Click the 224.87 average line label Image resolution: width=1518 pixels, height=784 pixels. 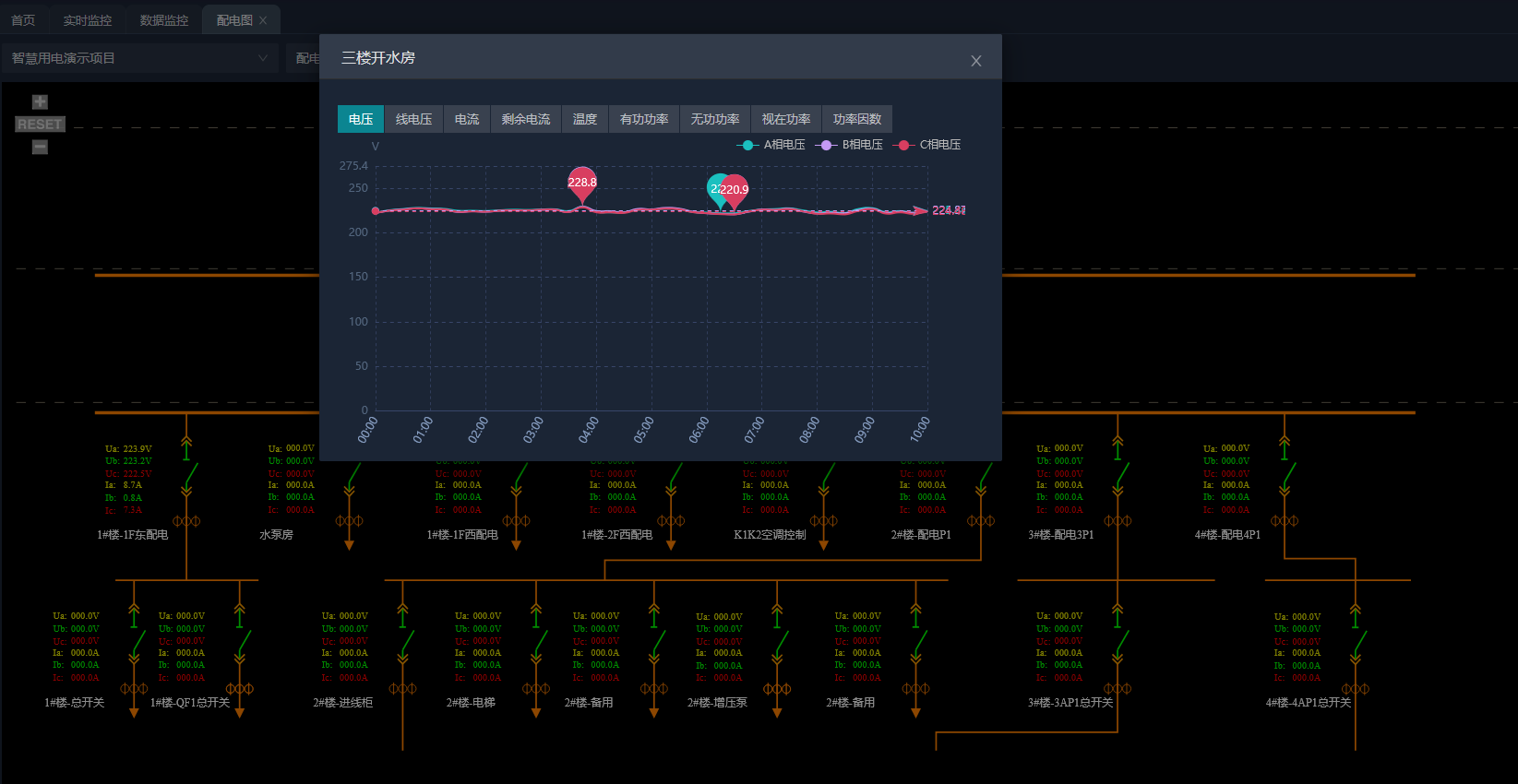pyautogui.click(x=949, y=210)
